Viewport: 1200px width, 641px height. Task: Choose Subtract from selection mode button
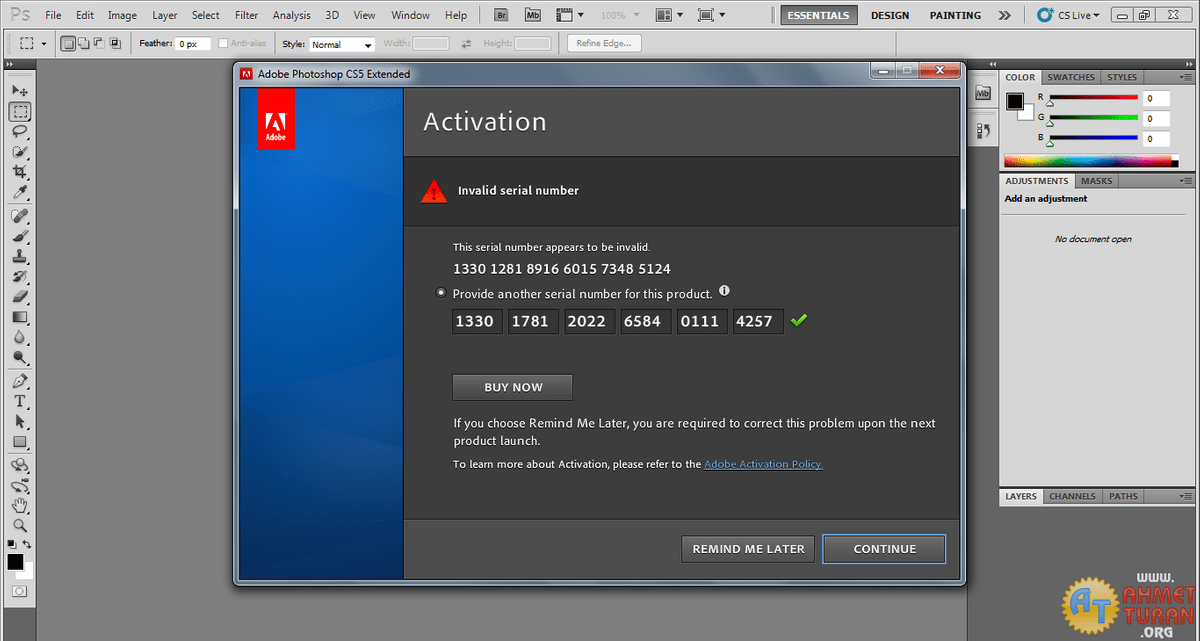(x=99, y=44)
